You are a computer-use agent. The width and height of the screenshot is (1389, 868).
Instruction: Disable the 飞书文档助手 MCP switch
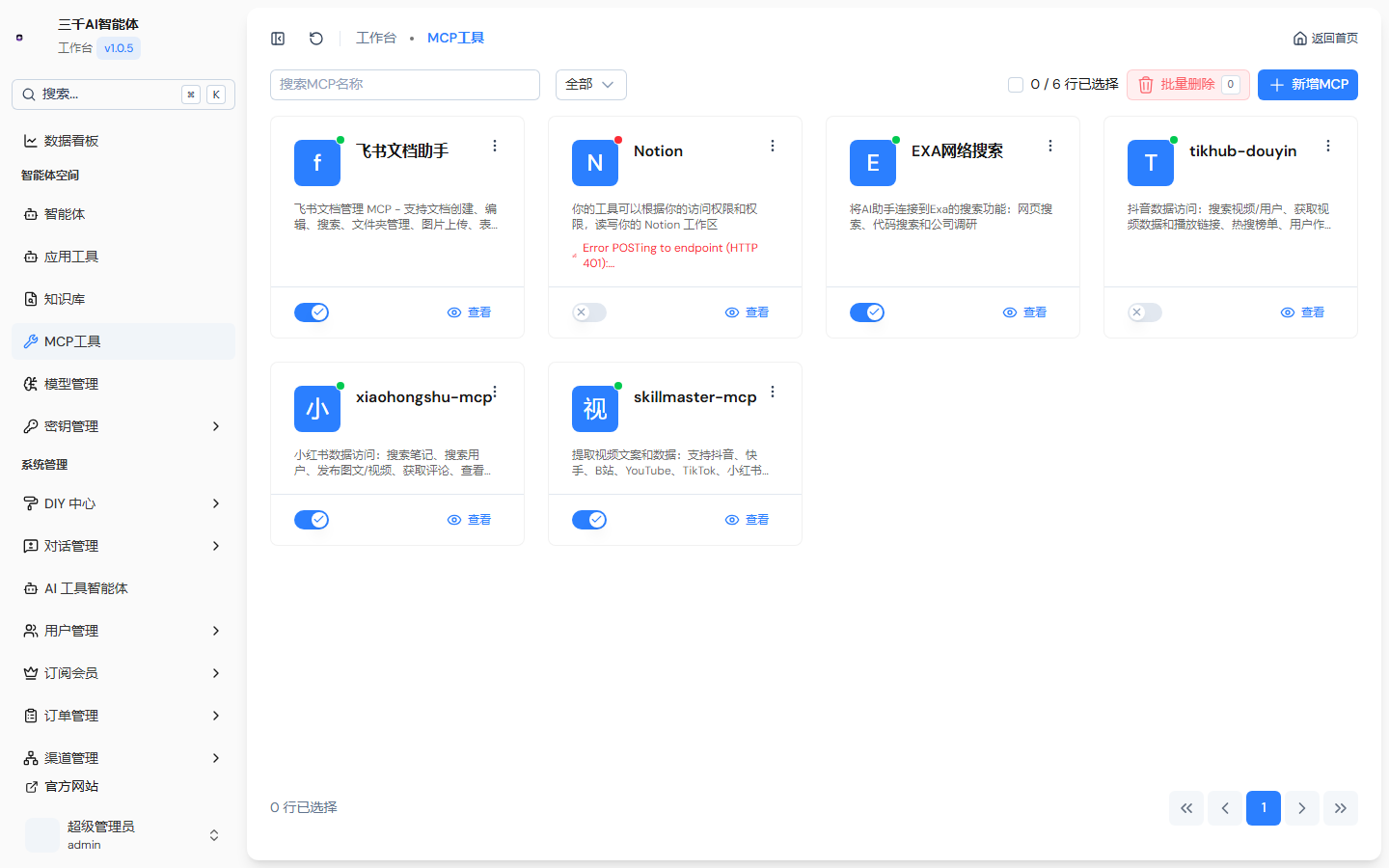coord(312,312)
